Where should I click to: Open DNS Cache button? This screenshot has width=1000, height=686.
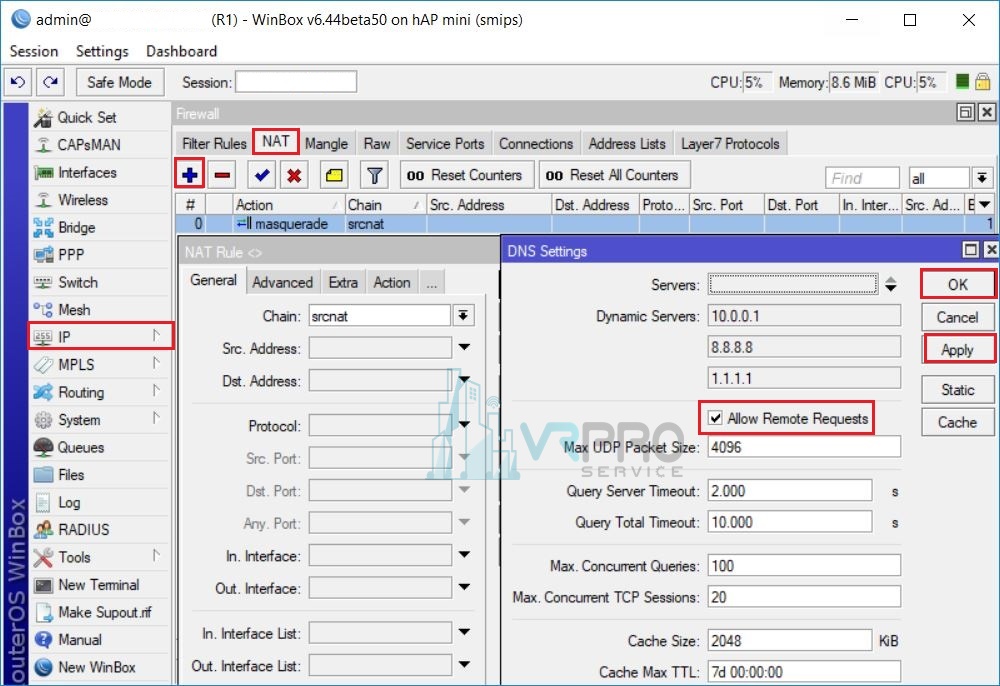click(957, 422)
